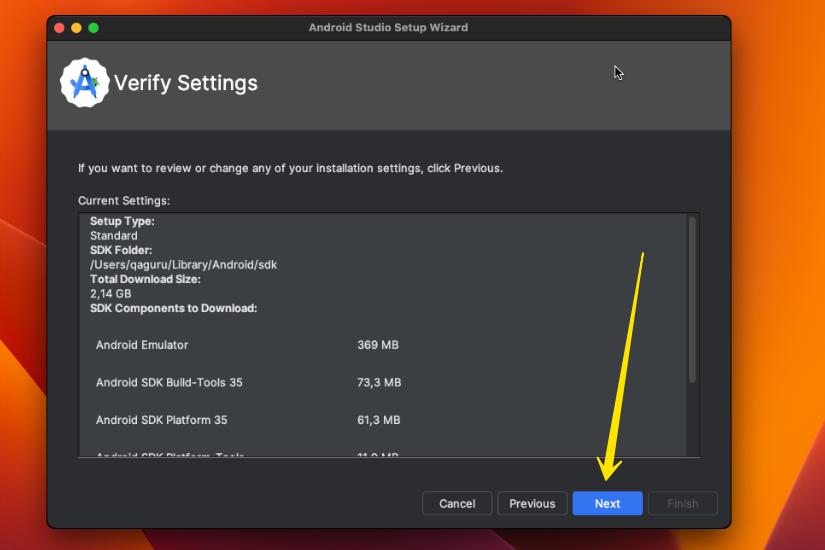Click the Next button
Screen dimensions: 825x550
(607, 503)
